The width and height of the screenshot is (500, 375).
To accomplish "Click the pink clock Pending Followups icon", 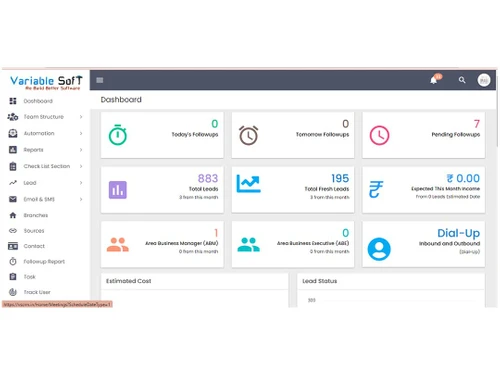I will click(x=379, y=135).
